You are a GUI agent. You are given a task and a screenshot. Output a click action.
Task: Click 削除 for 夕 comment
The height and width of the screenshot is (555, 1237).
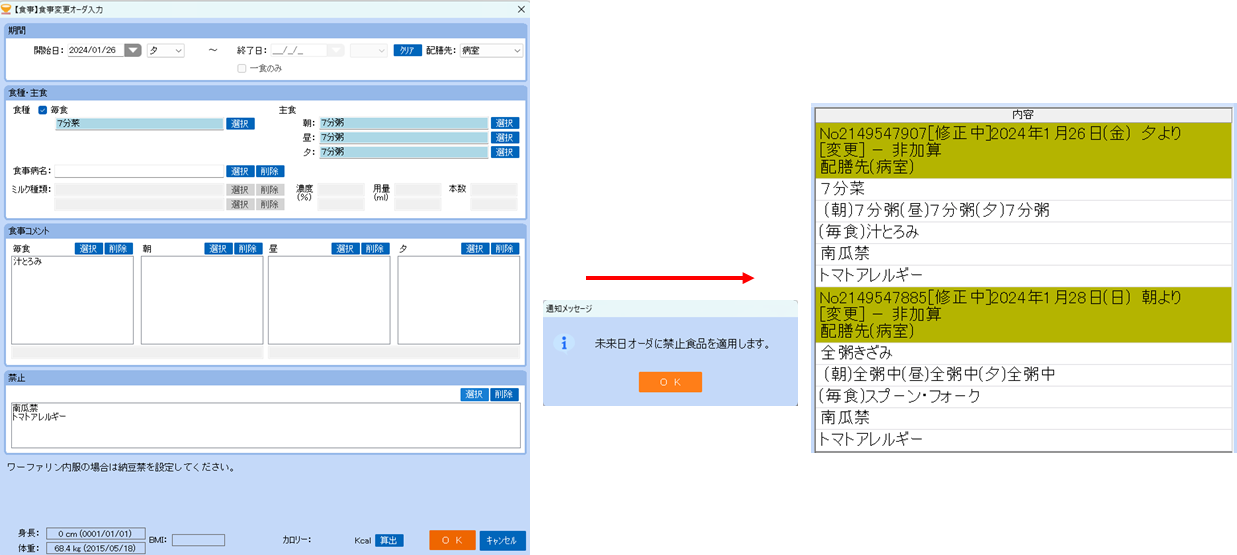tap(506, 248)
